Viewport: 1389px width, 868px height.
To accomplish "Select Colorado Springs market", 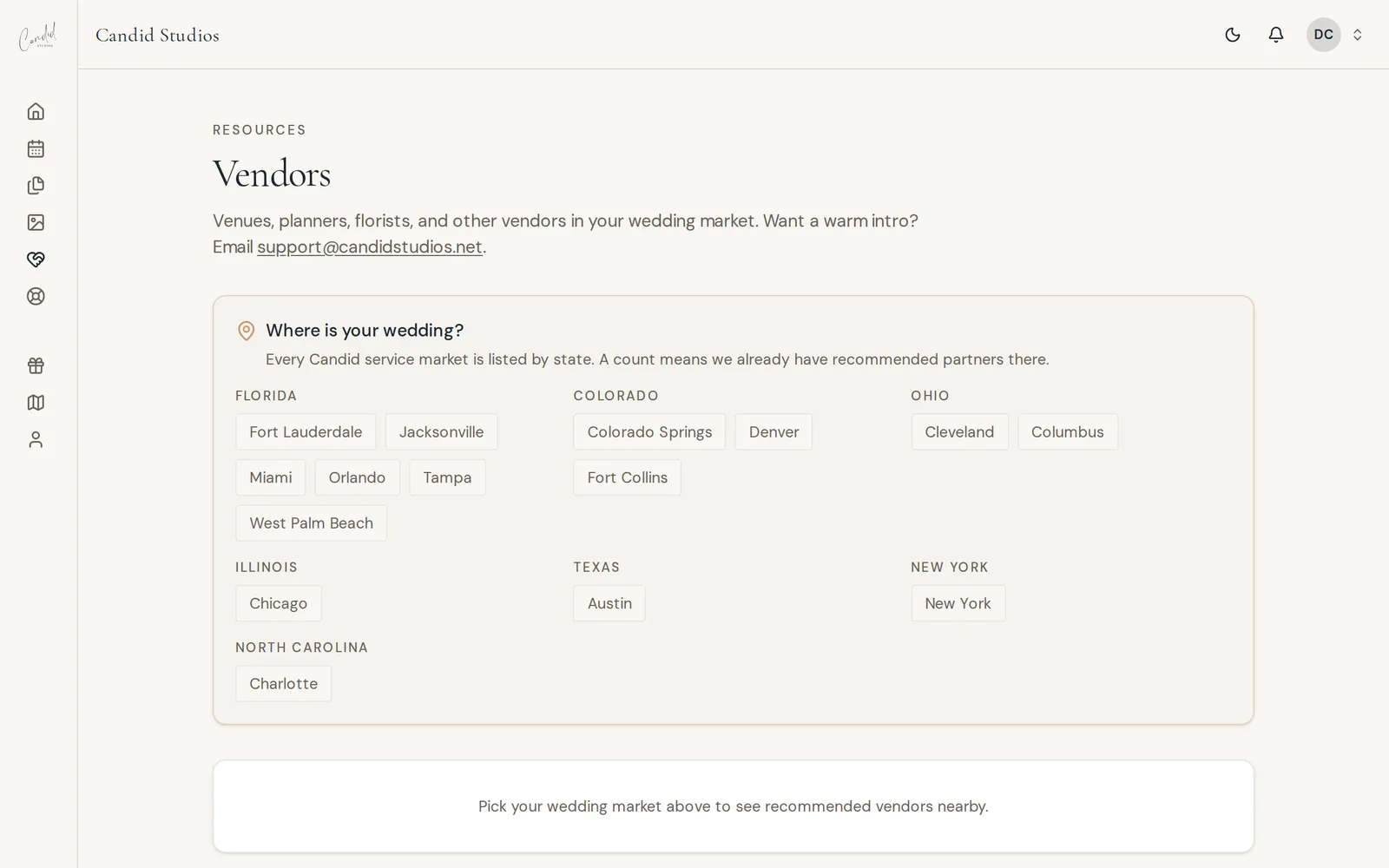I will coord(649,432).
